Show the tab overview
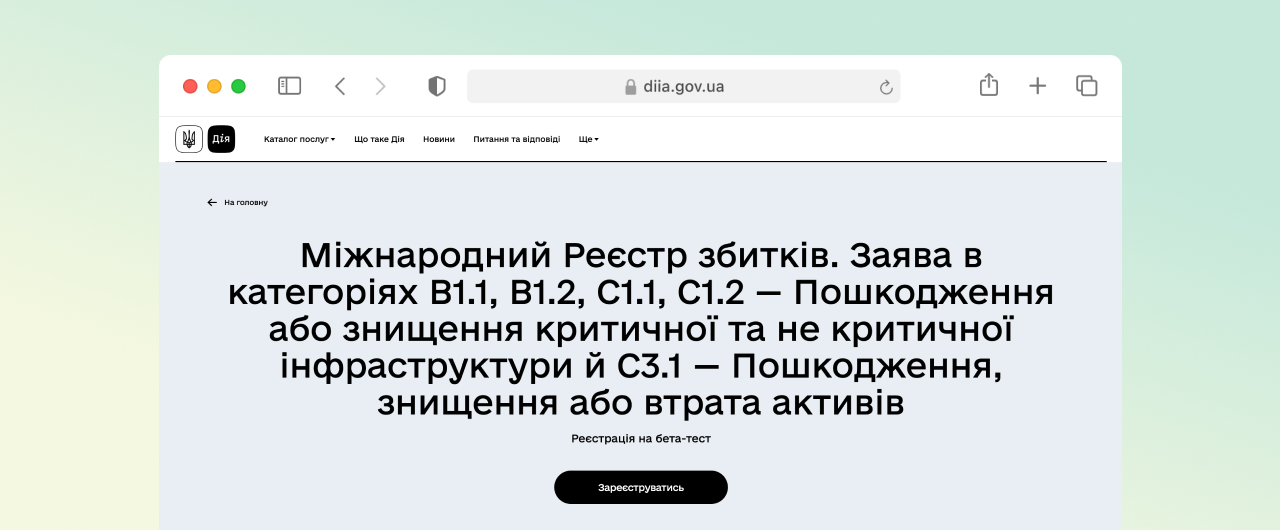 (1086, 86)
